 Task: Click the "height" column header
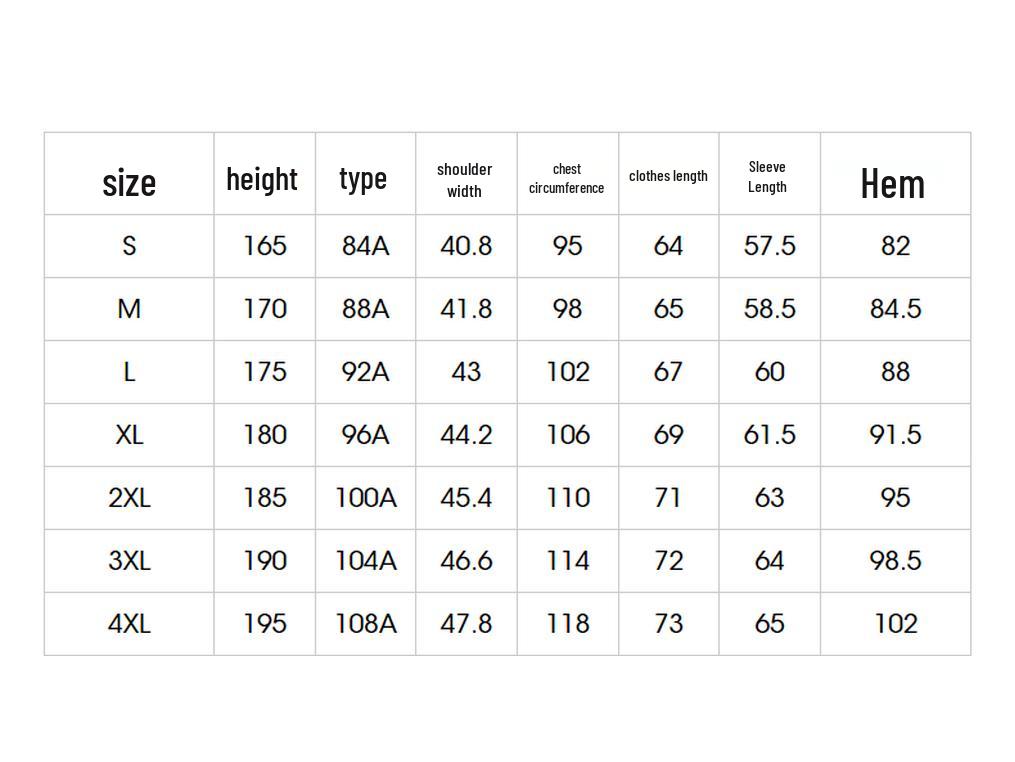click(x=262, y=179)
